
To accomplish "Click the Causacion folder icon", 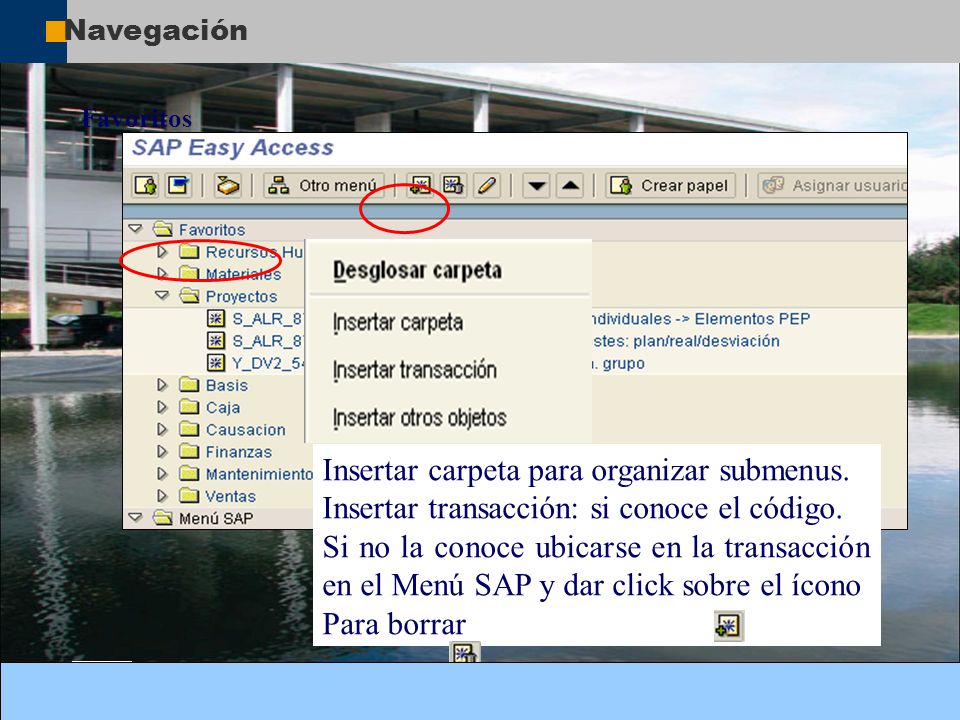I will point(189,429).
